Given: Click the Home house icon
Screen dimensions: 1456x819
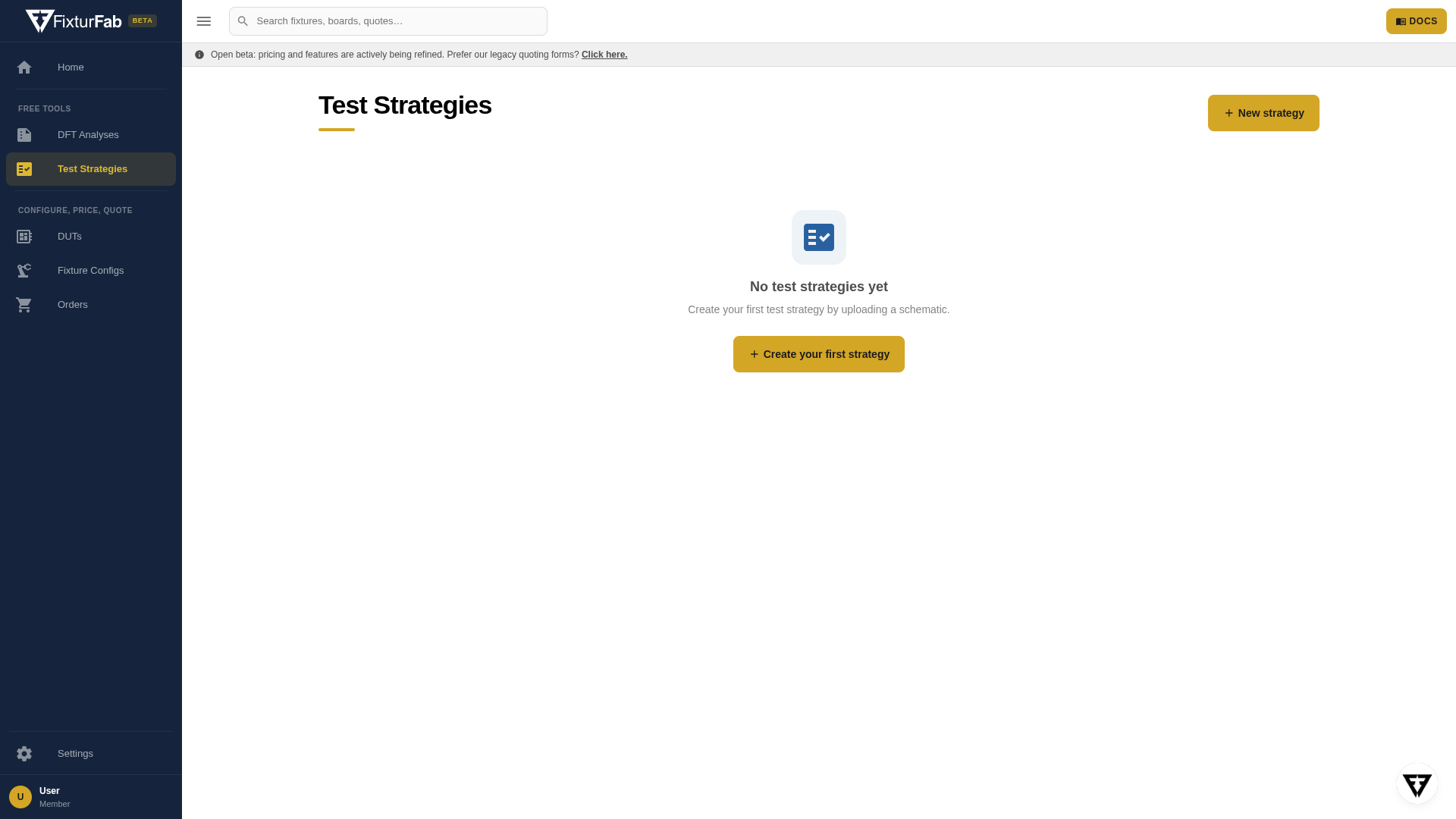Looking at the screenshot, I should tap(24, 67).
